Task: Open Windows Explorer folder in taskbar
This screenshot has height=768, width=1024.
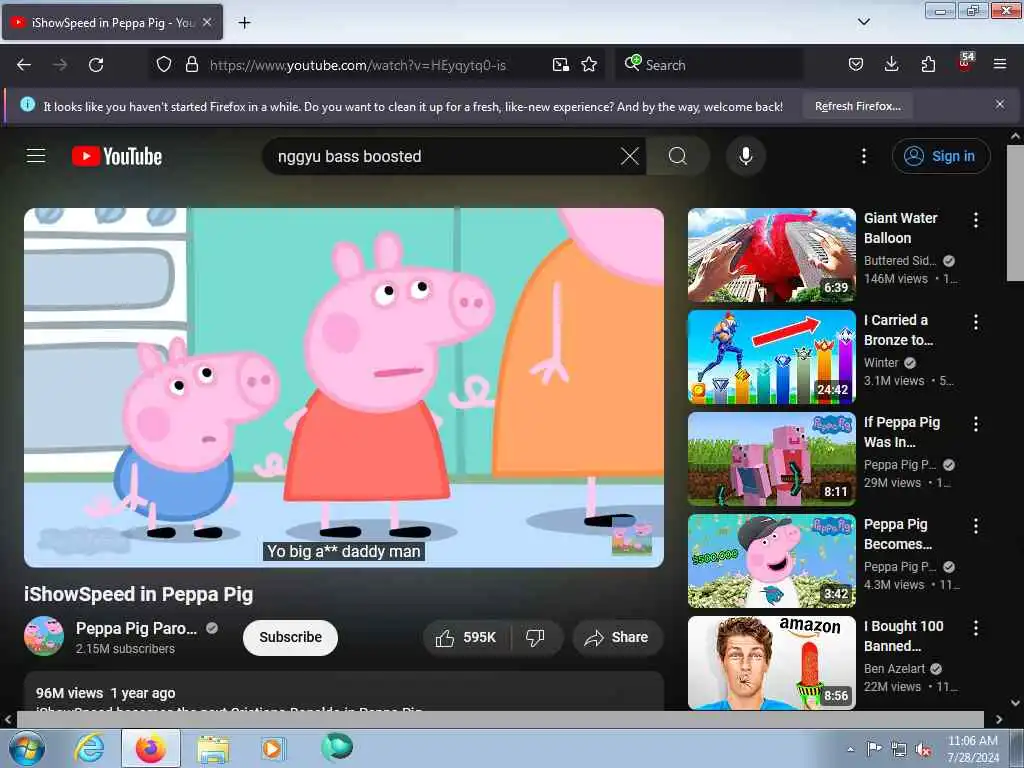Action: click(213, 748)
